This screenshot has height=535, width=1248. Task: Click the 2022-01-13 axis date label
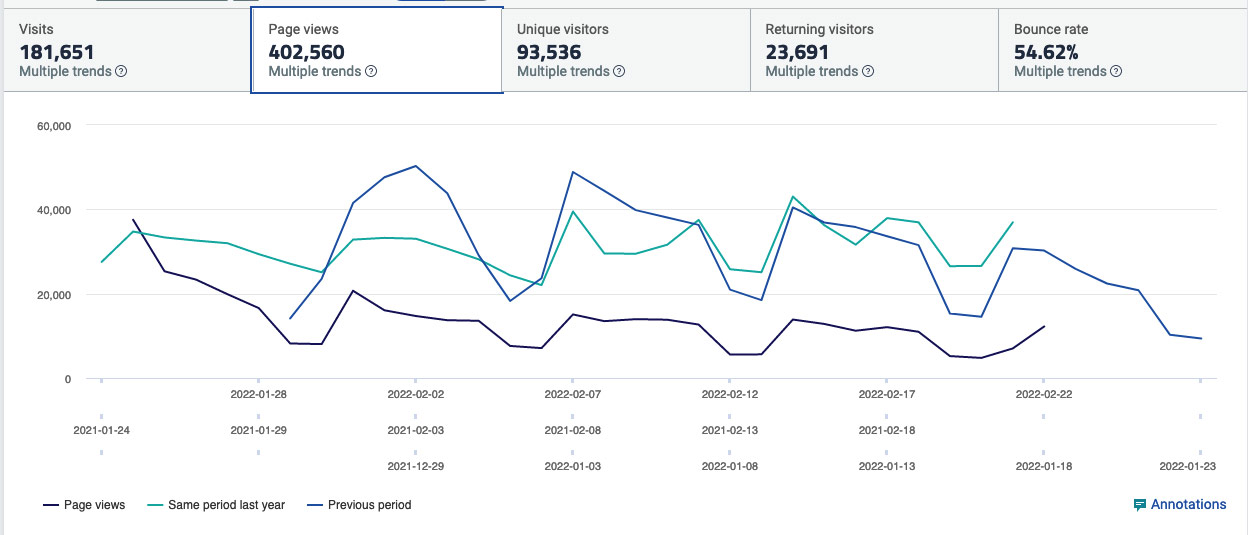click(x=887, y=466)
